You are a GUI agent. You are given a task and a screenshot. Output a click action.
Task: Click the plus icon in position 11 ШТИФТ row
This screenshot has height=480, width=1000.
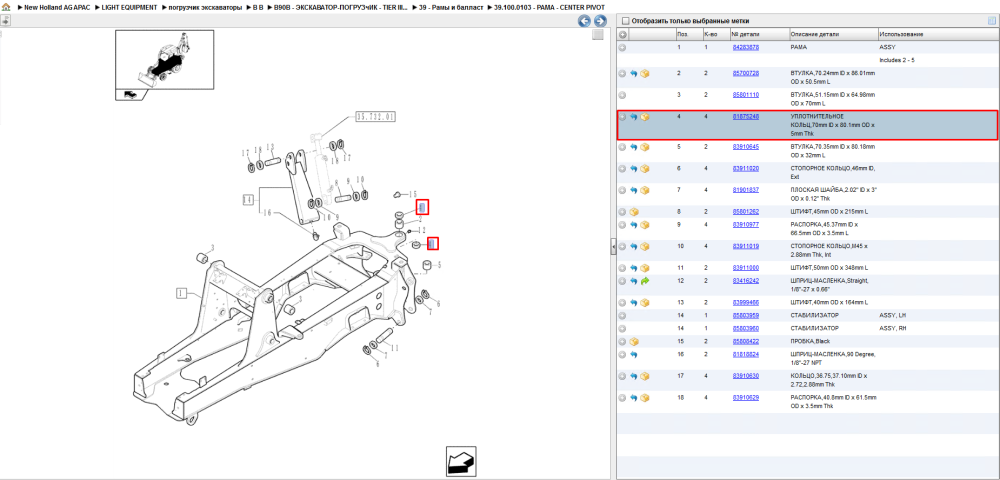point(623,268)
